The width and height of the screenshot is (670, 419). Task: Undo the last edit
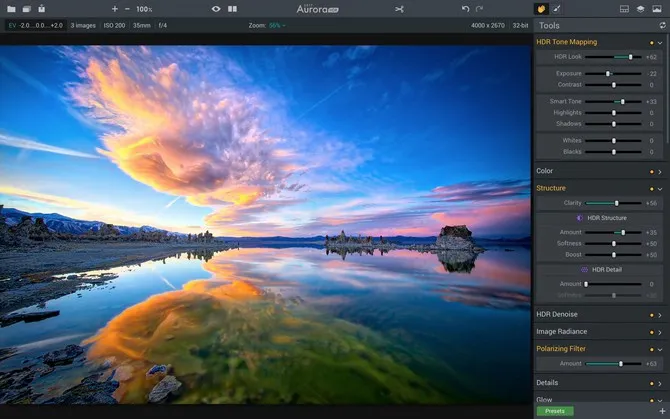(x=465, y=9)
